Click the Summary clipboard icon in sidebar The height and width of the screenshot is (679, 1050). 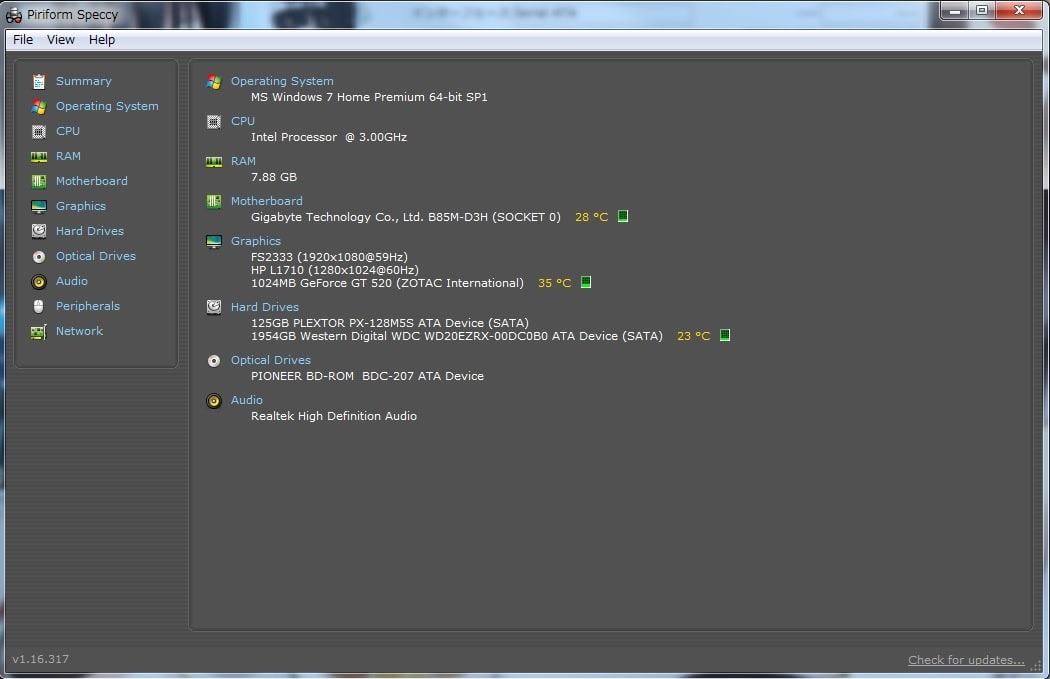point(39,81)
